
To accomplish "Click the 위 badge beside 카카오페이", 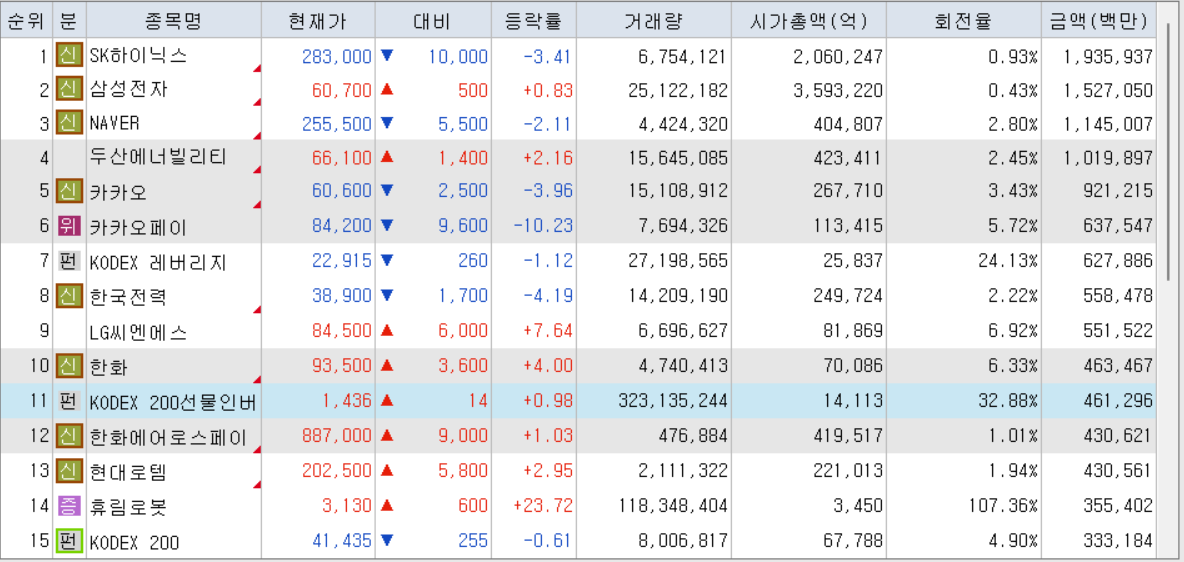I will [69, 226].
